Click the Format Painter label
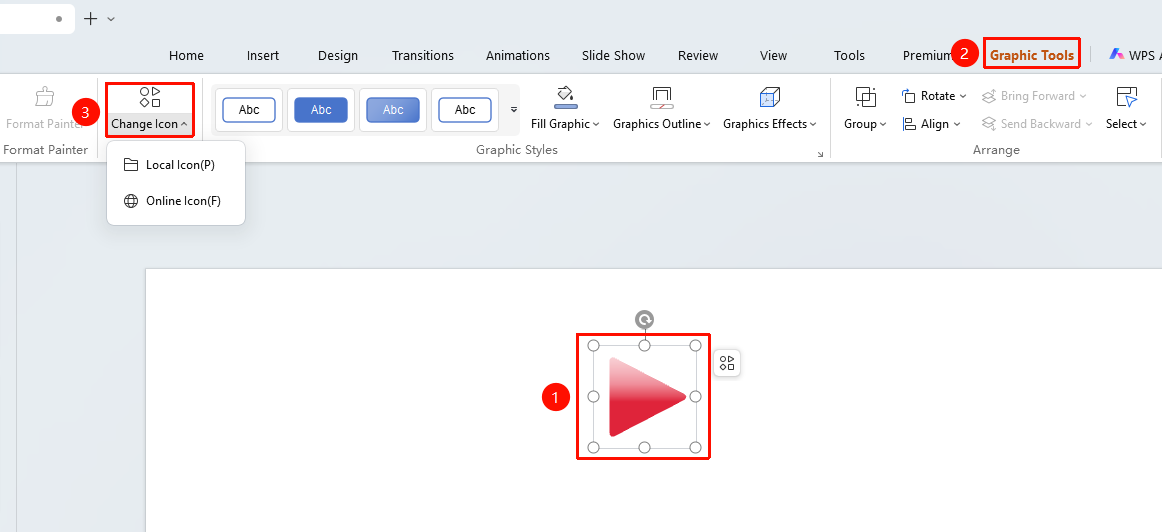 (x=46, y=150)
